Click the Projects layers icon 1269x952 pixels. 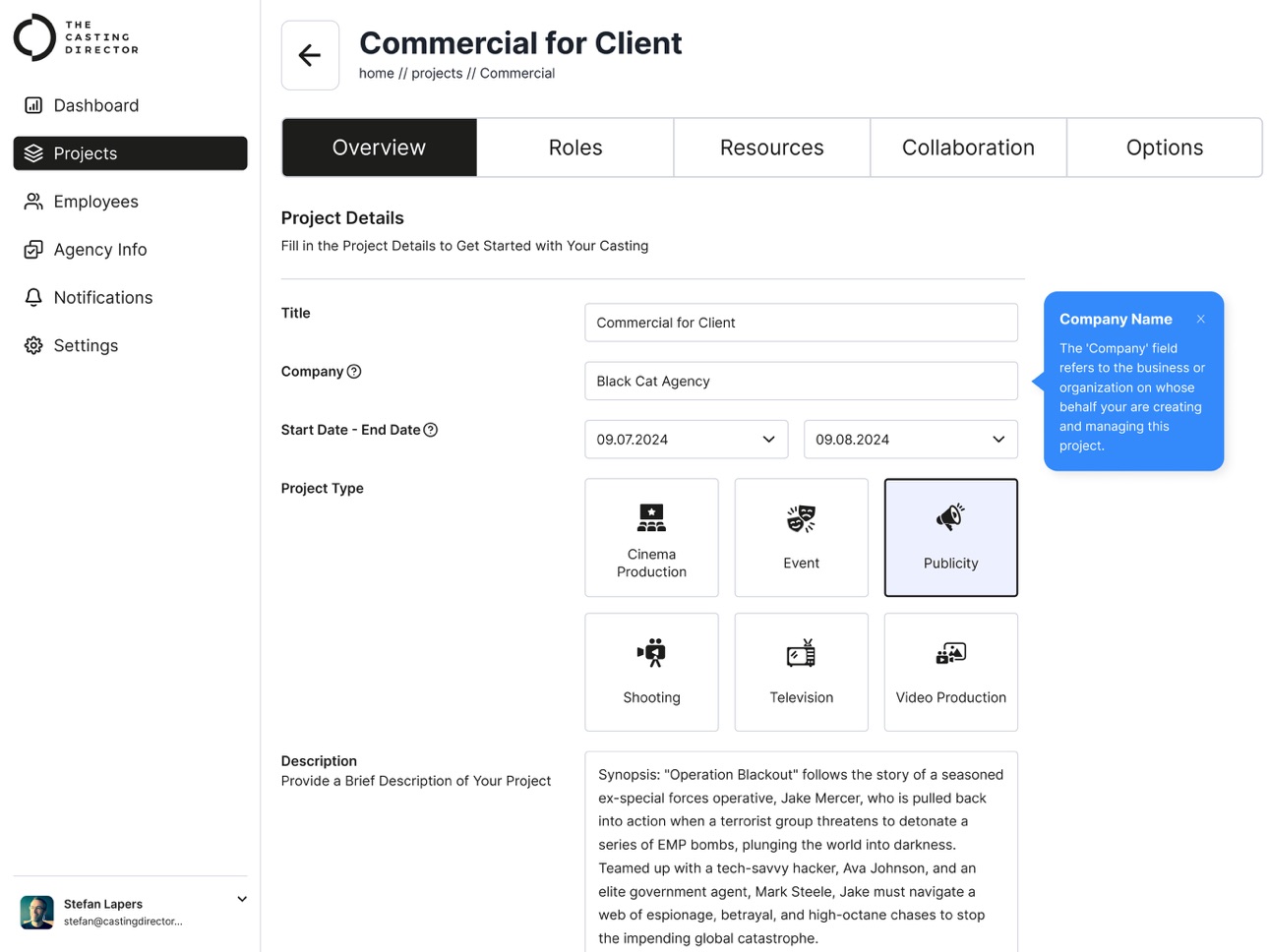[x=33, y=153]
